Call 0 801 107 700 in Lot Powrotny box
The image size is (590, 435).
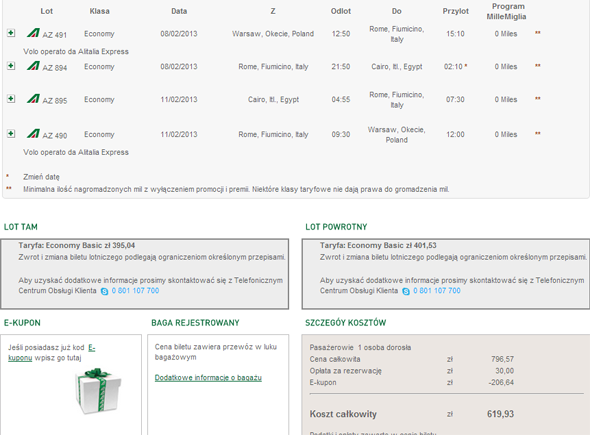436,291
